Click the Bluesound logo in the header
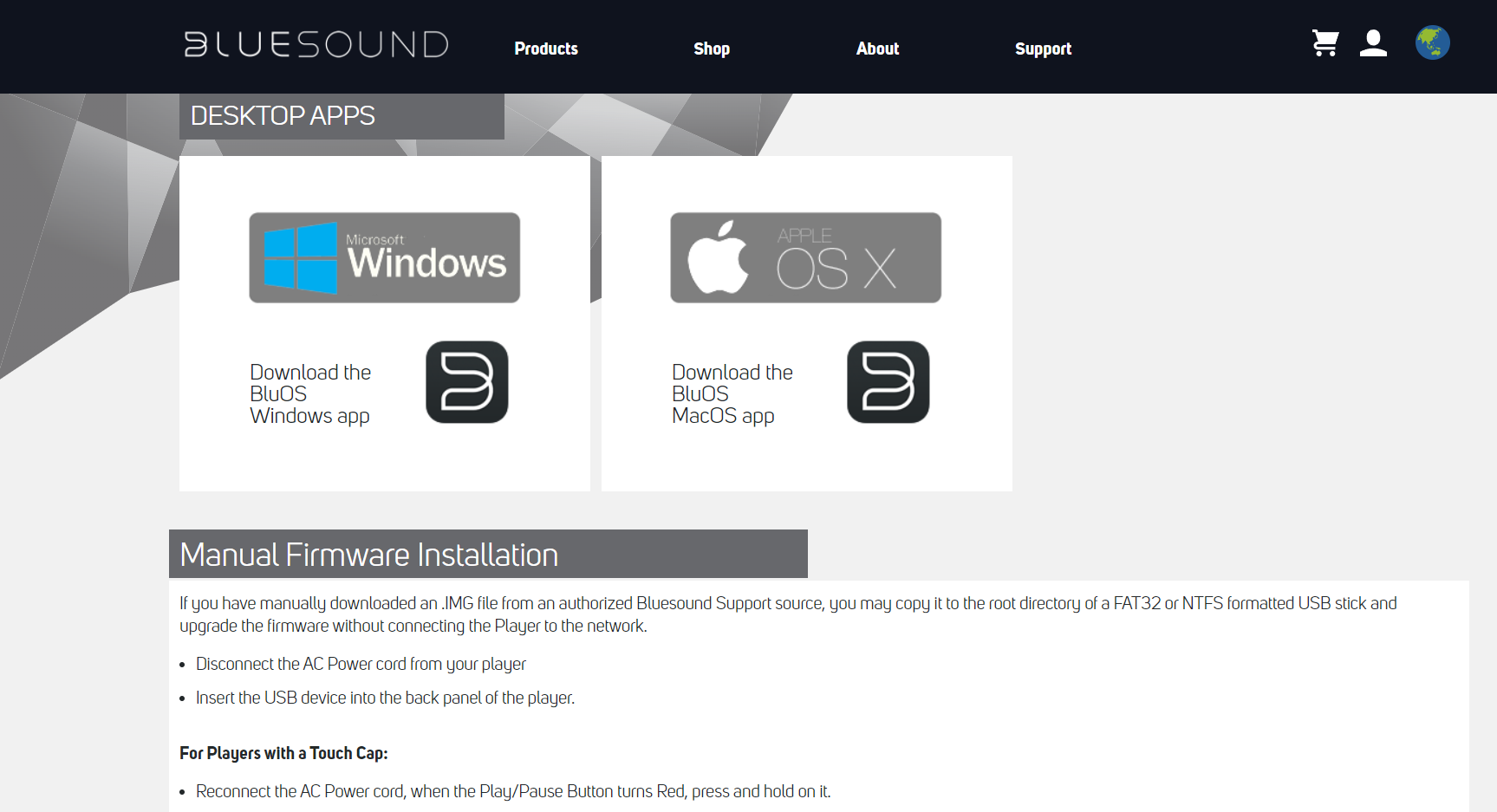This screenshot has height=812, width=1497. 316,44
